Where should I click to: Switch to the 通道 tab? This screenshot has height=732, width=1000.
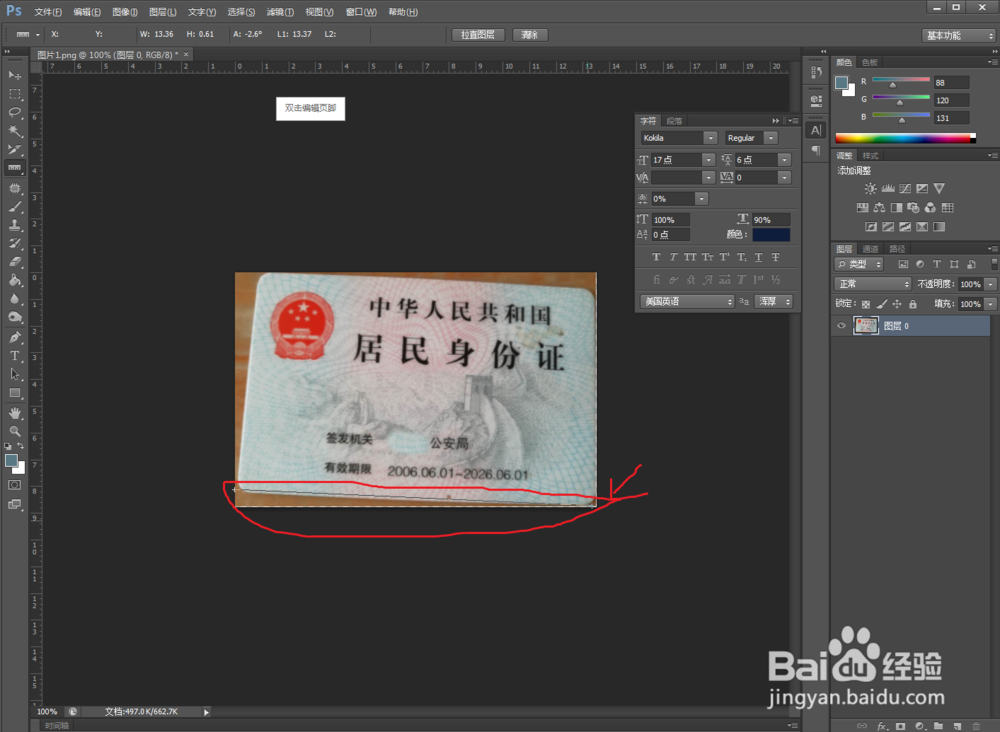[870, 249]
